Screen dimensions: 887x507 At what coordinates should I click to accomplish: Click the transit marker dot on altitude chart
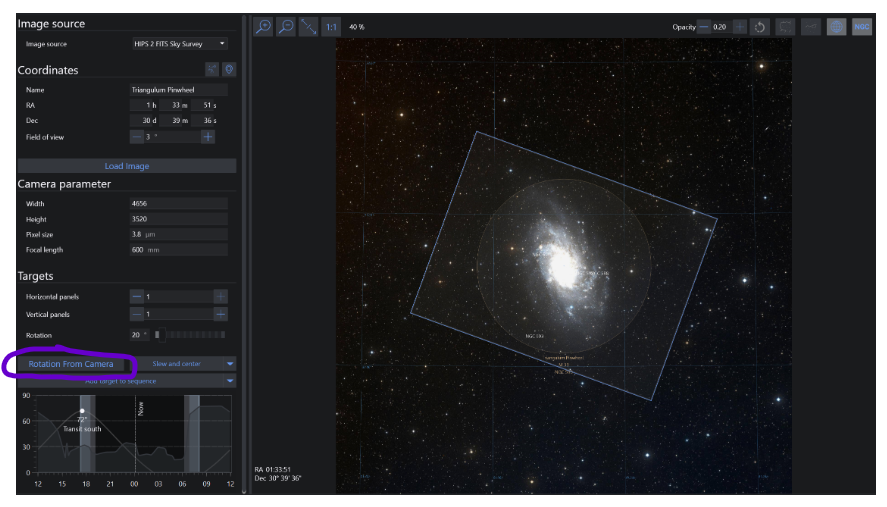[82, 411]
